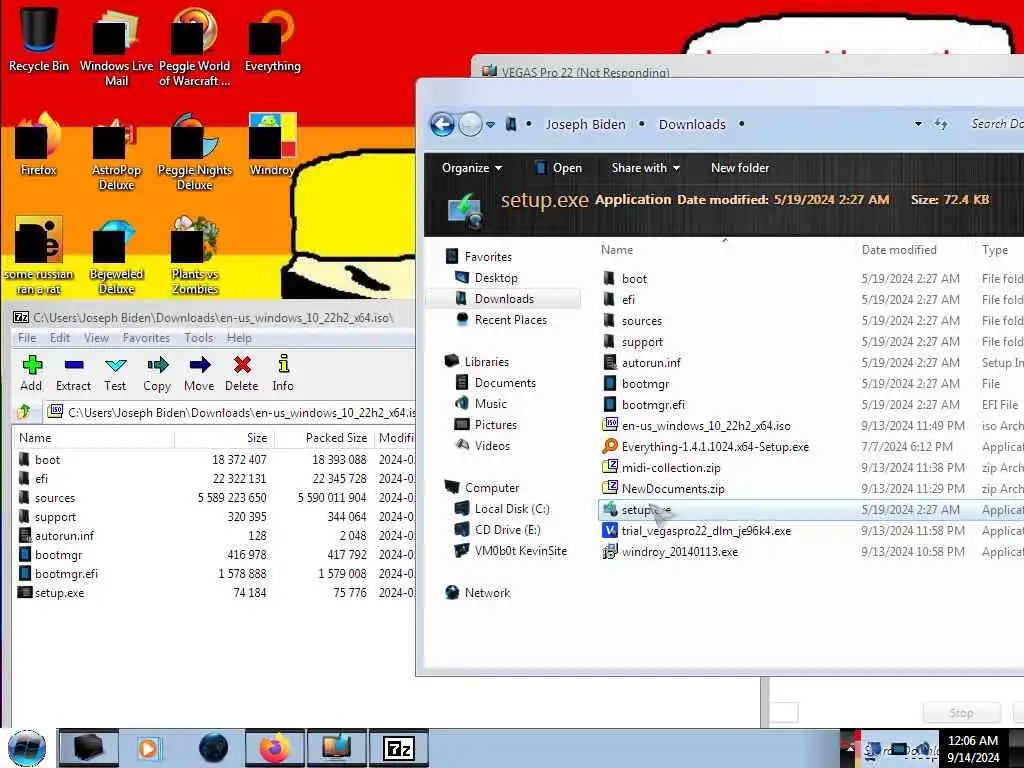Open the File menu in 7-Zip
Image resolution: width=1024 pixels, height=768 pixels.
(x=27, y=338)
